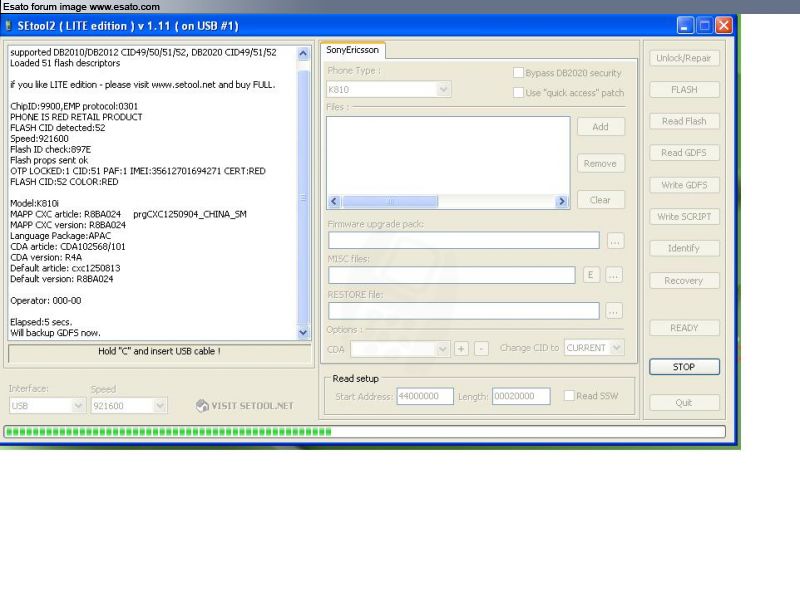
Task: Open the Change CID to CURRENT dropdown
Action: click(x=616, y=347)
